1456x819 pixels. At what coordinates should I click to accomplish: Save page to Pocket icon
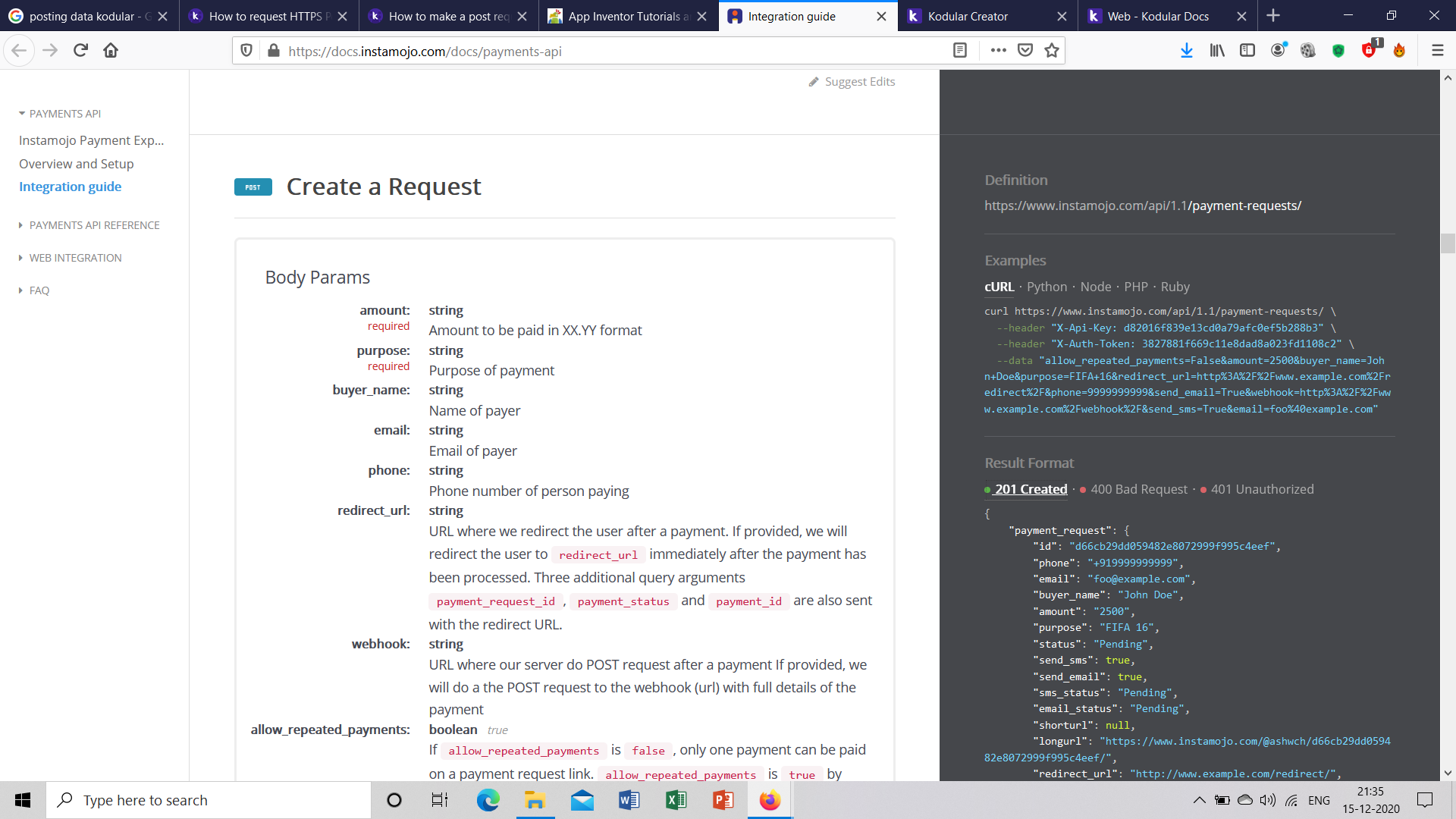coord(1025,51)
